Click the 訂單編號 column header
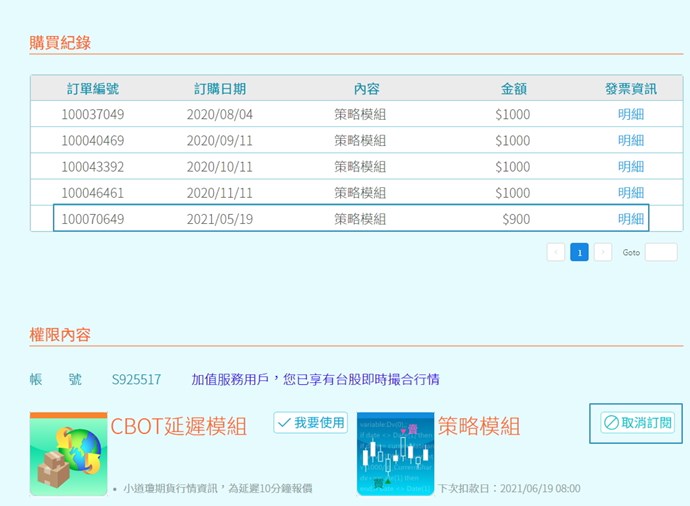 point(93,88)
